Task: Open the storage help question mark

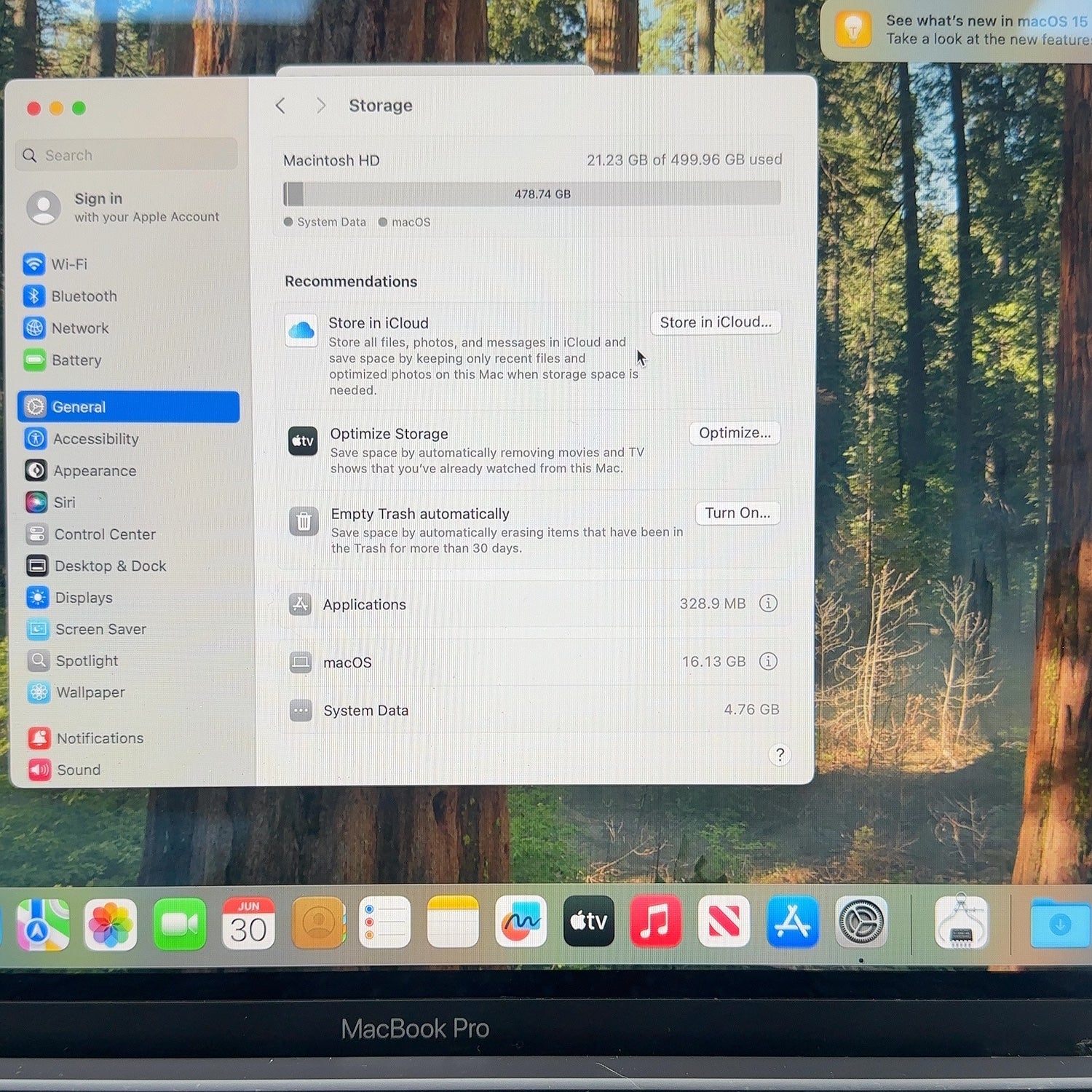Action: pos(780,754)
